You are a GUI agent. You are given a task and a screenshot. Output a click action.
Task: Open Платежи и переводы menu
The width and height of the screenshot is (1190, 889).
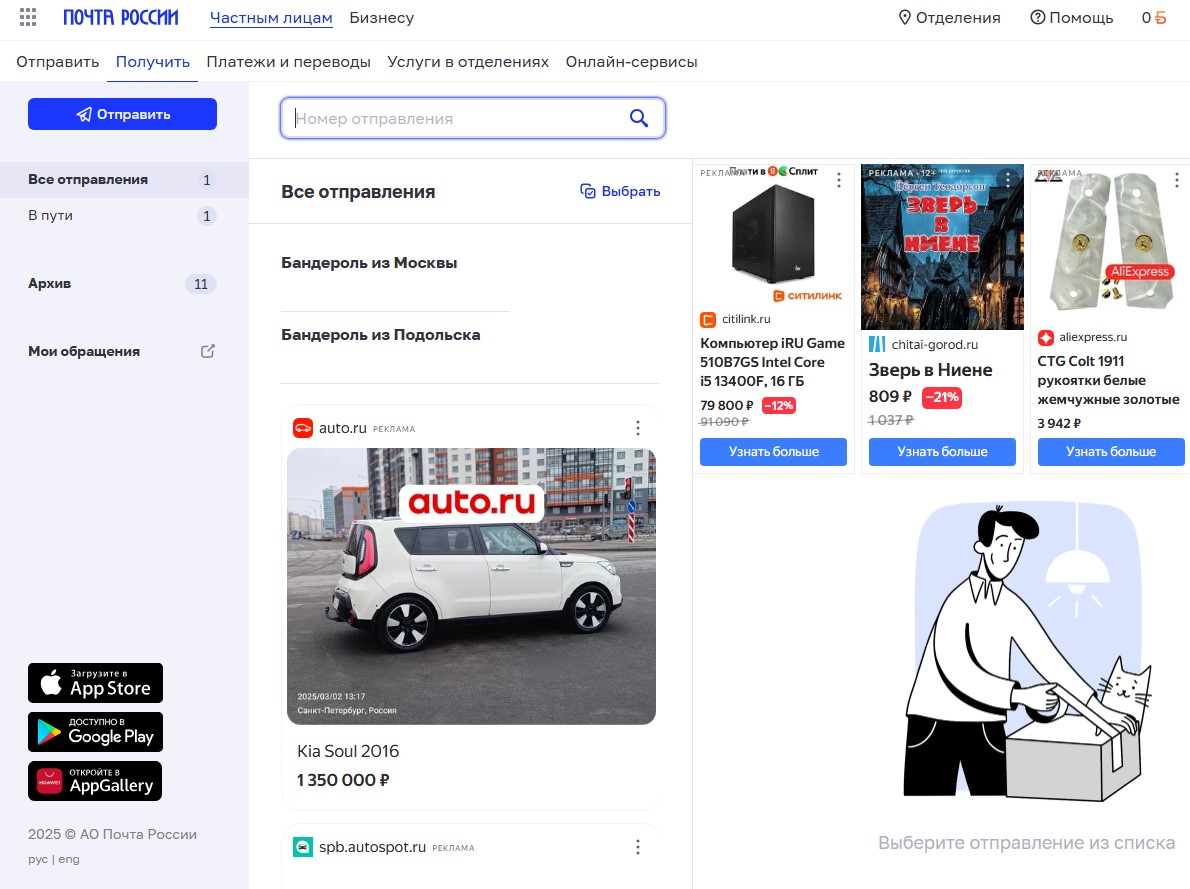coord(288,62)
